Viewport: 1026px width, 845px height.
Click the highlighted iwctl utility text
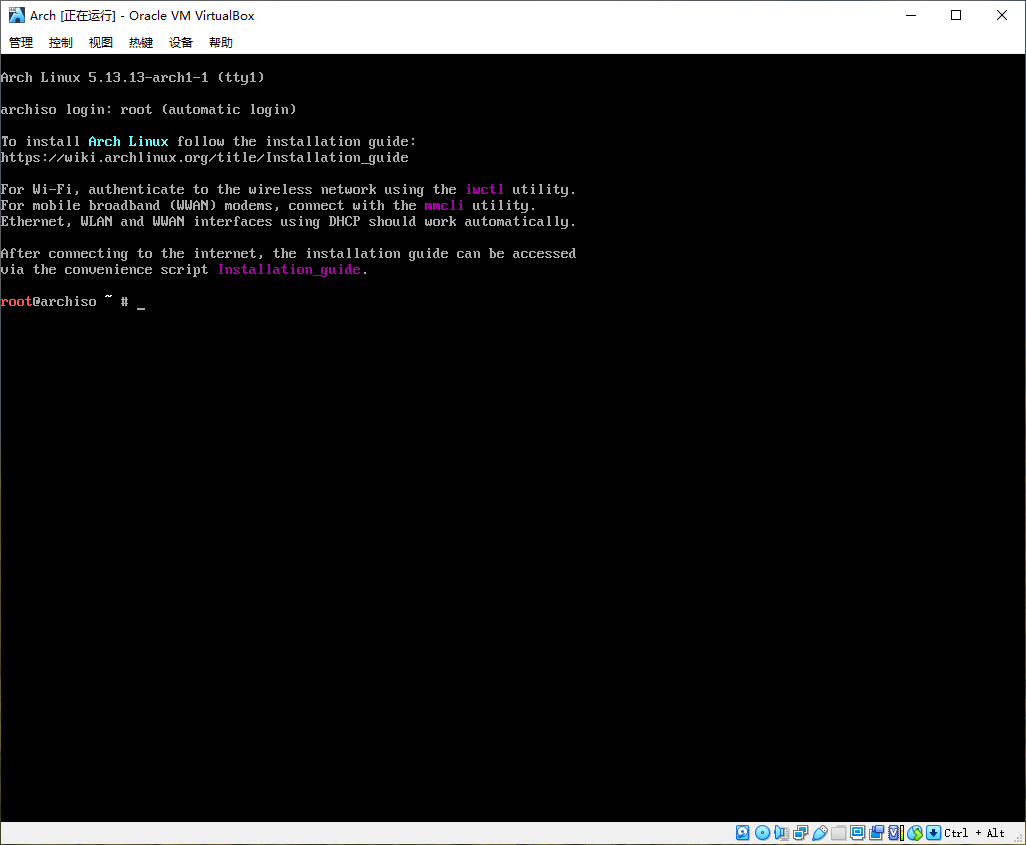coord(484,189)
